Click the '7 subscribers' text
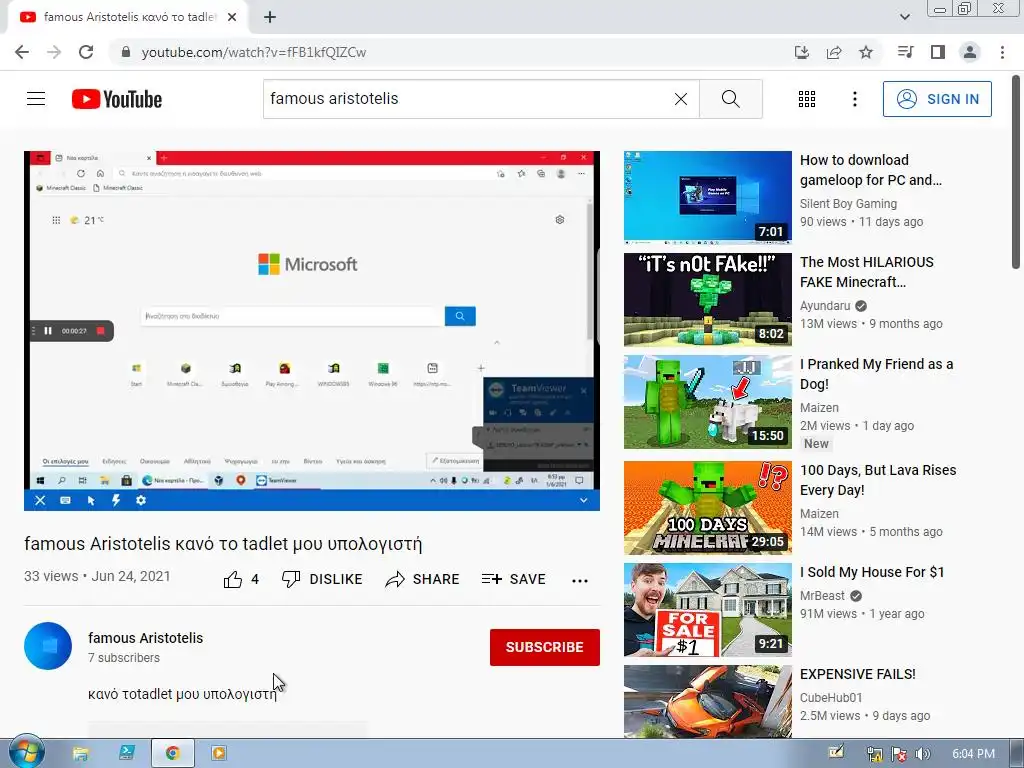The width and height of the screenshot is (1024, 768). click(x=124, y=658)
